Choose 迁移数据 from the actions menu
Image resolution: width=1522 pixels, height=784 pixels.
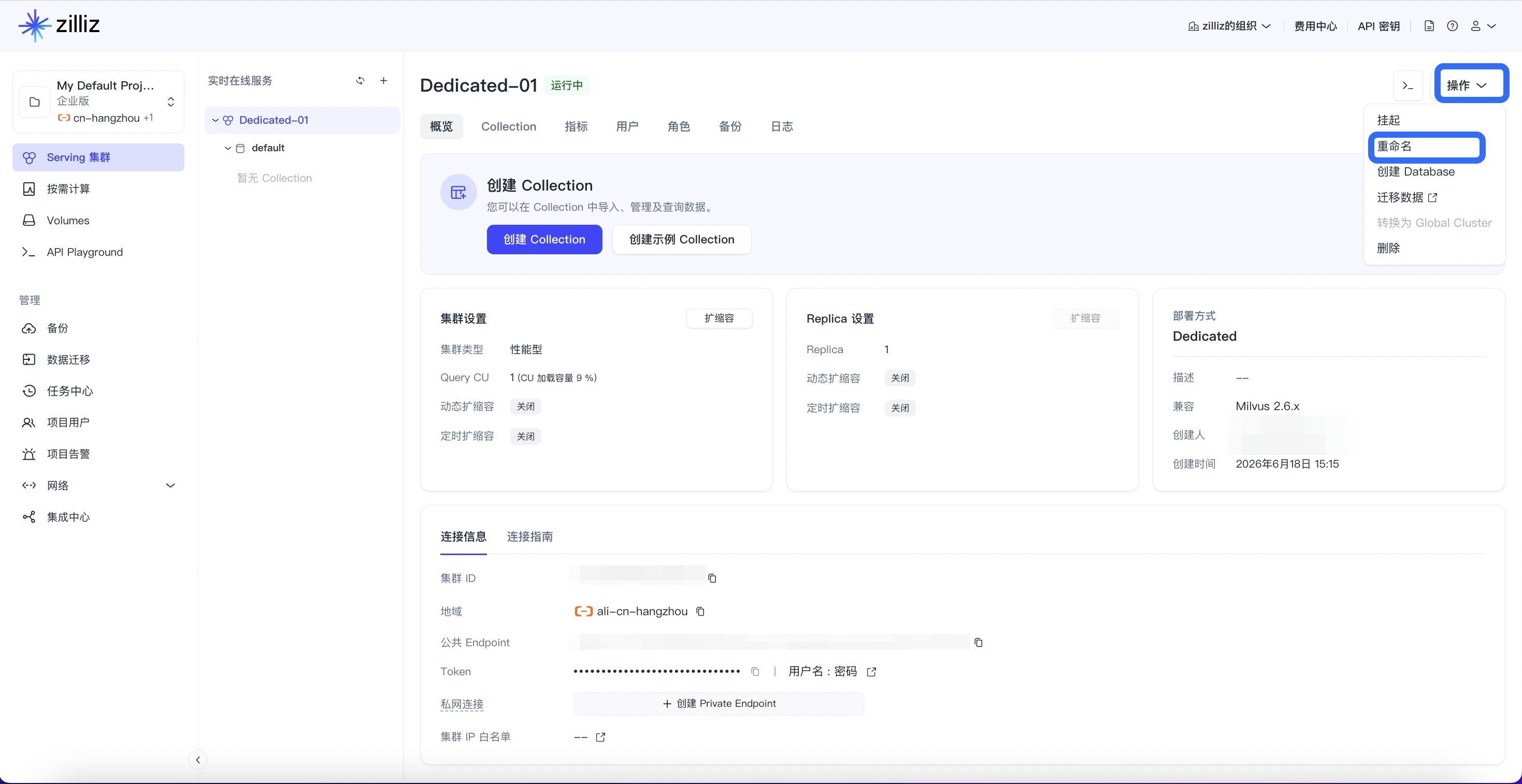pyautogui.click(x=1406, y=197)
